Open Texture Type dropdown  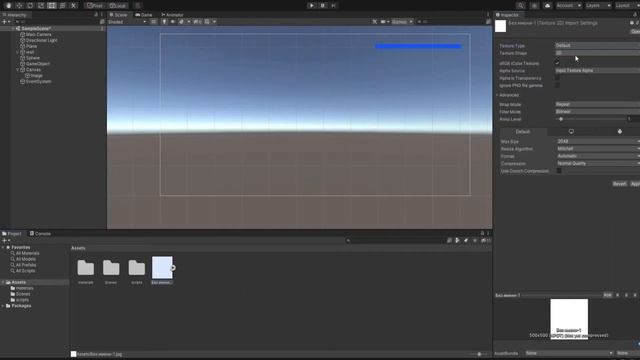[597, 46]
